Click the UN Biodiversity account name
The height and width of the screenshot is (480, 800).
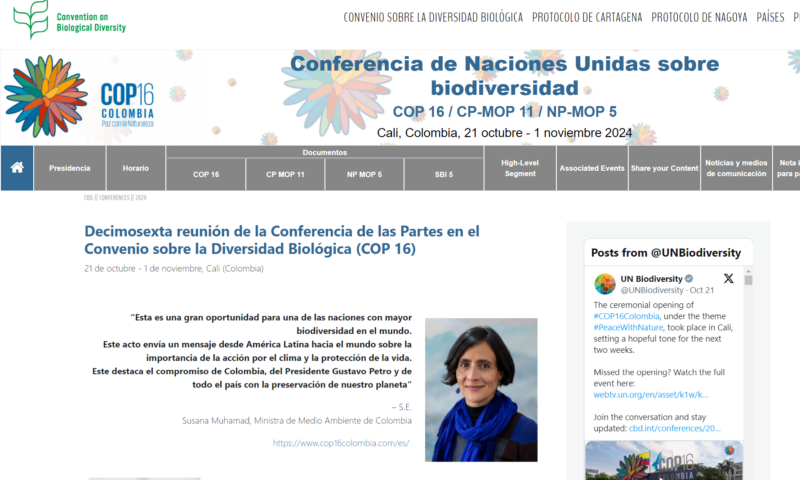pyautogui.click(x=651, y=279)
